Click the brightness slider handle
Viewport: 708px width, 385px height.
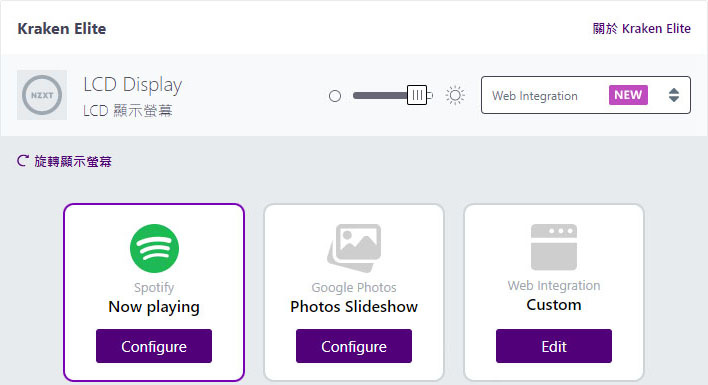417,95
